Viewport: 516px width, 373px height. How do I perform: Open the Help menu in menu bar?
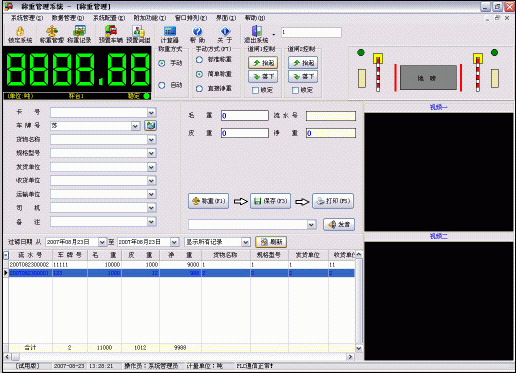click(255, 18)
